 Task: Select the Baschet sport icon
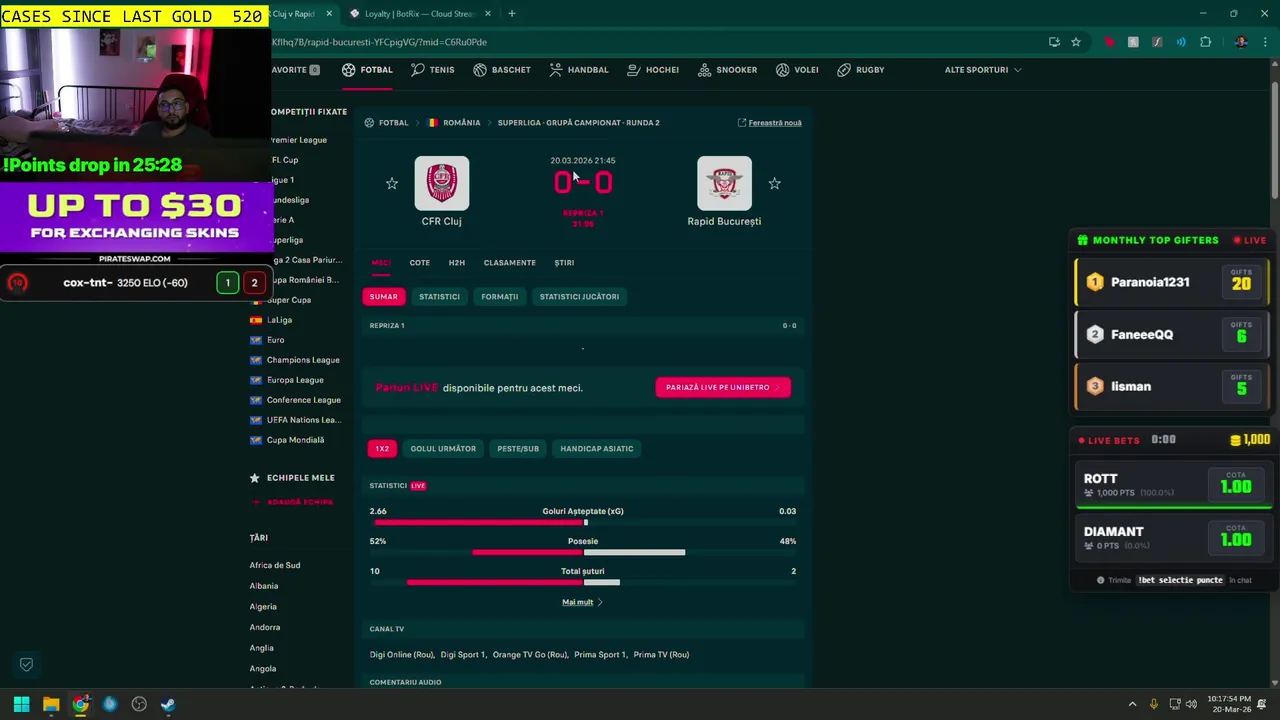(502, 70)
